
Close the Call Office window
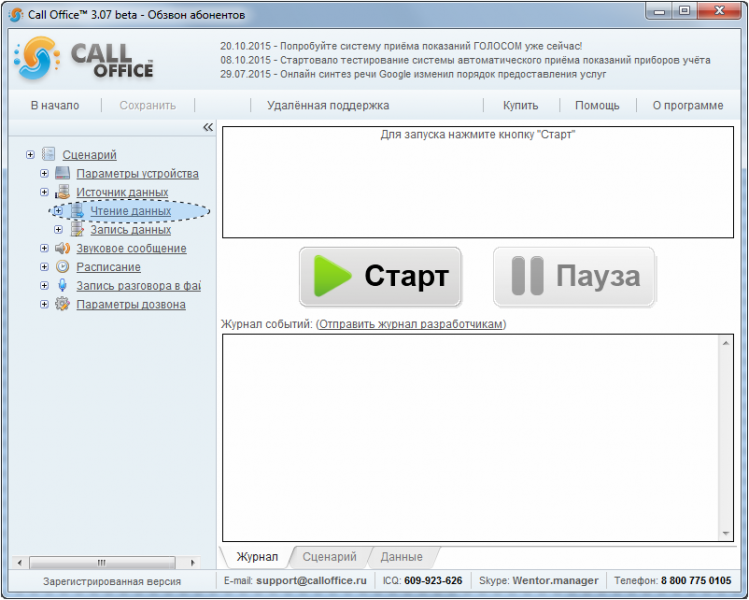click(x=719, y=11)
